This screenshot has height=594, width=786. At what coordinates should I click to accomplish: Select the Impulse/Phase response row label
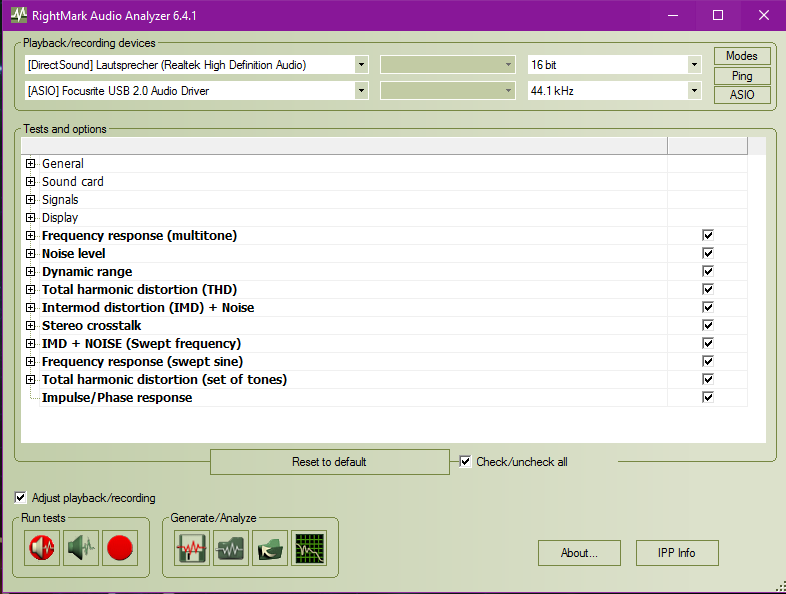click(117, 398)
